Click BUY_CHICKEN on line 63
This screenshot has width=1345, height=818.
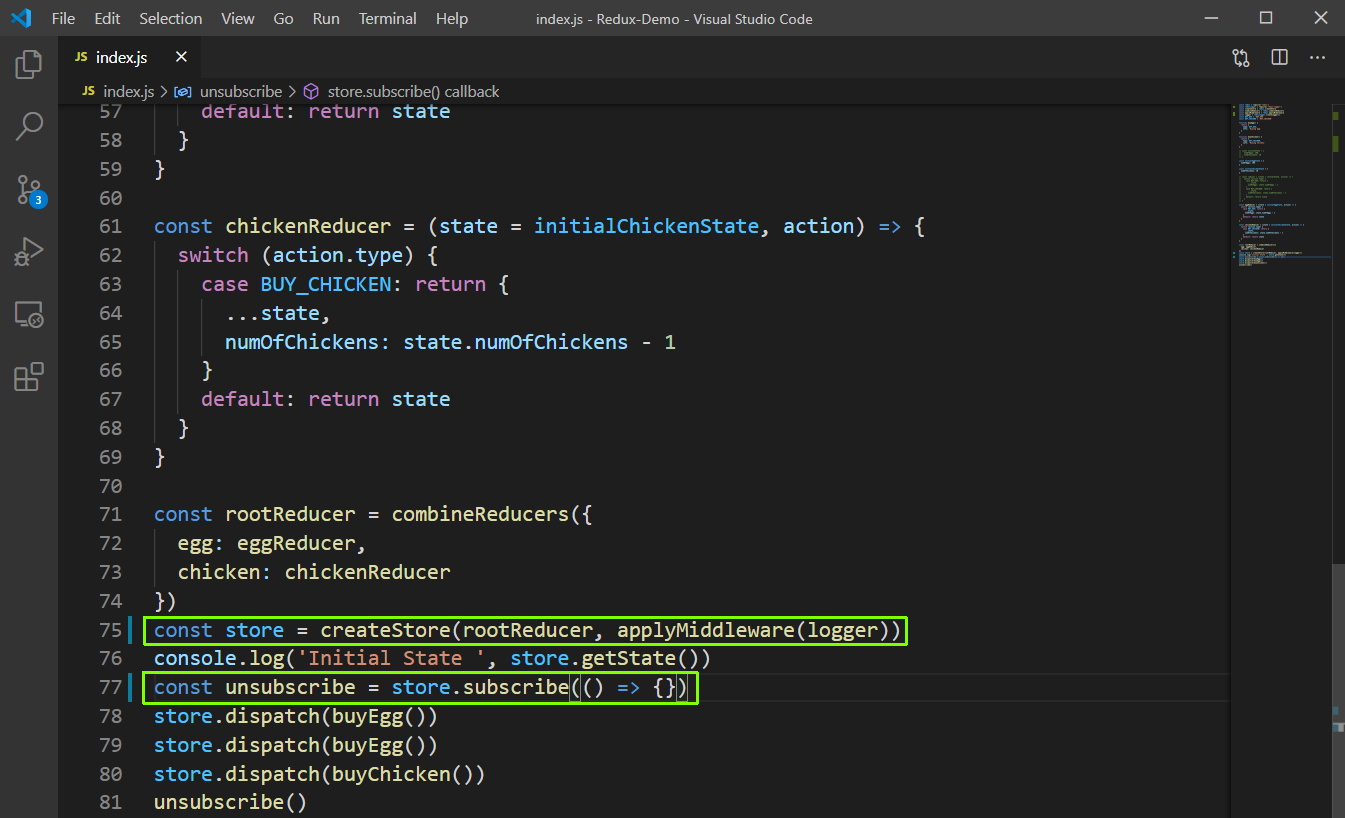tap(326, 284)
